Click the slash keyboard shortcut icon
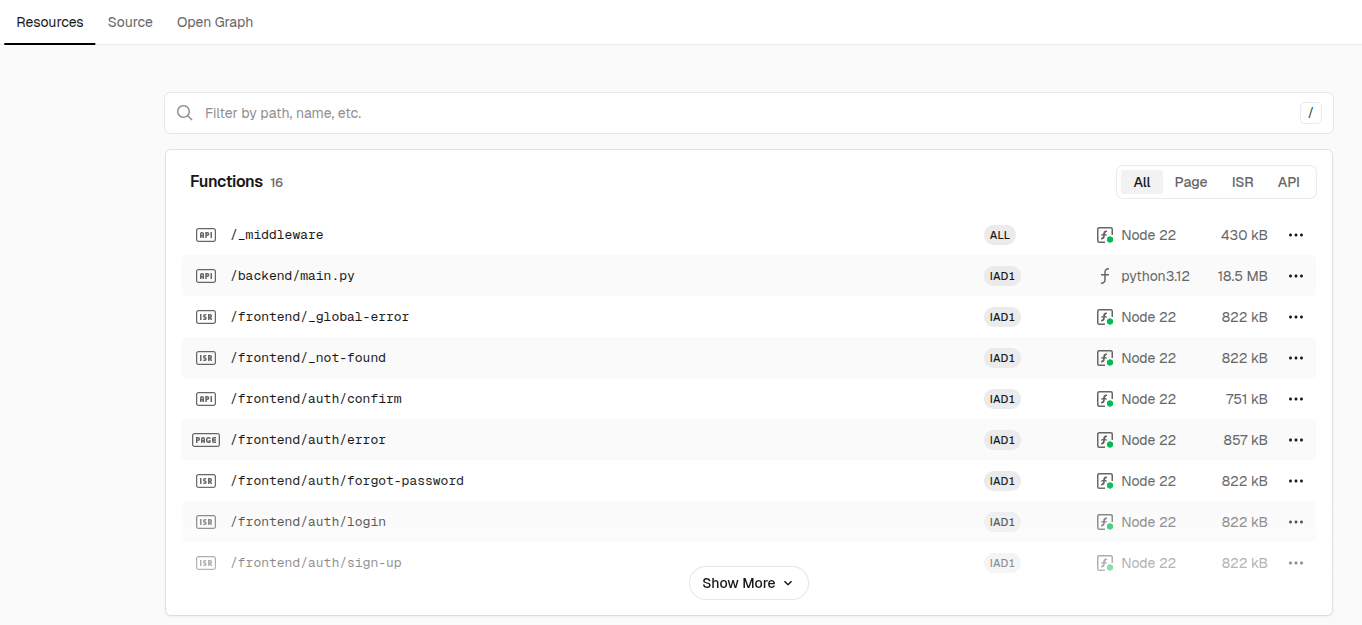Screen dimensions: 1362x625 pyautogui.click(x=1311, y=113)
